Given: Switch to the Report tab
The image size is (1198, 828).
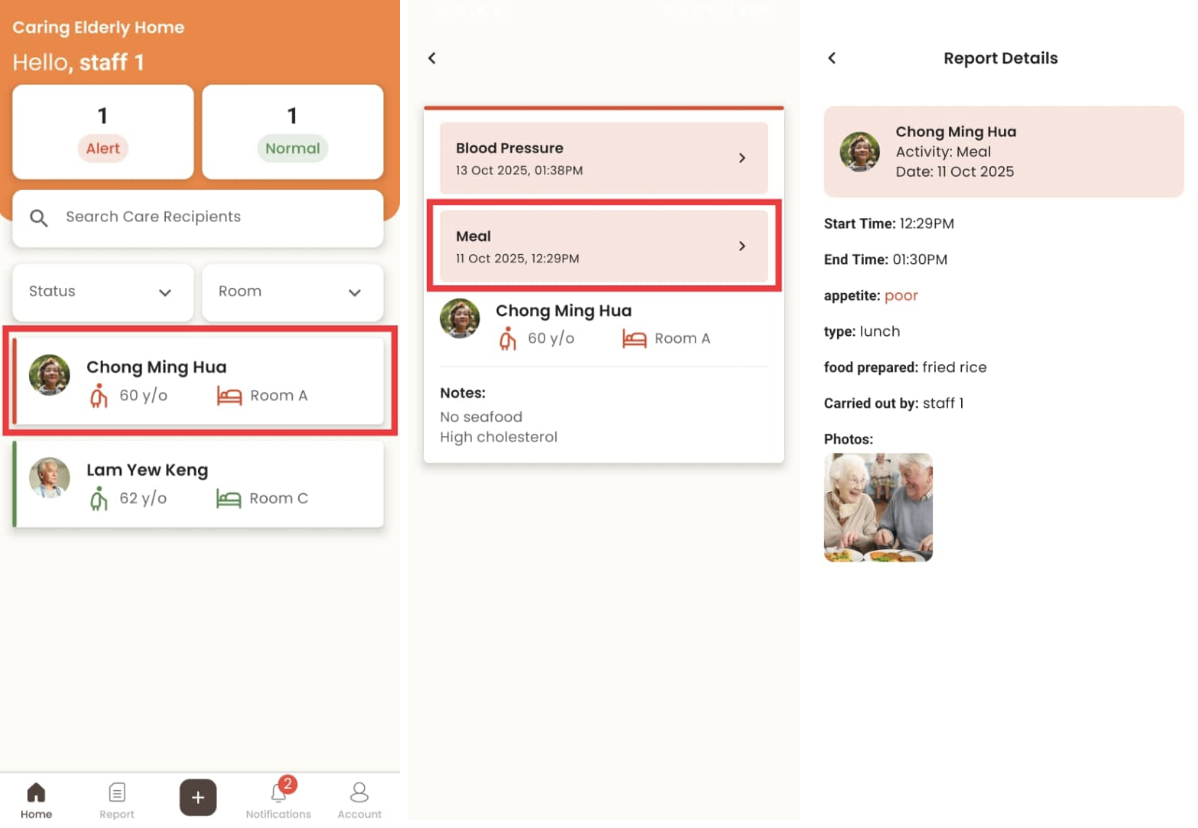Looking at the screenshot, I should [116, 797].
